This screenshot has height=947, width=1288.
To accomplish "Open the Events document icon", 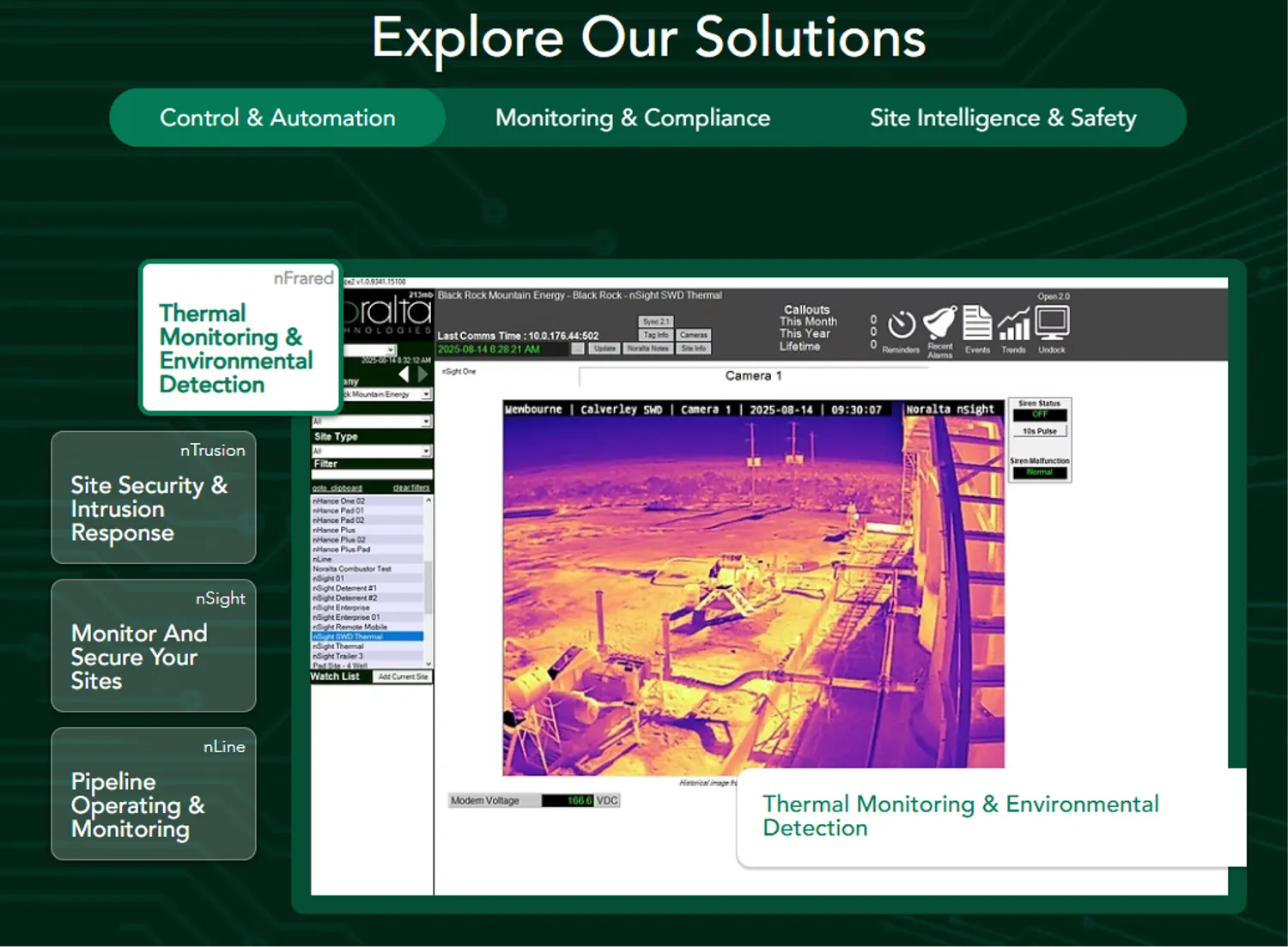I will (977, 323).
